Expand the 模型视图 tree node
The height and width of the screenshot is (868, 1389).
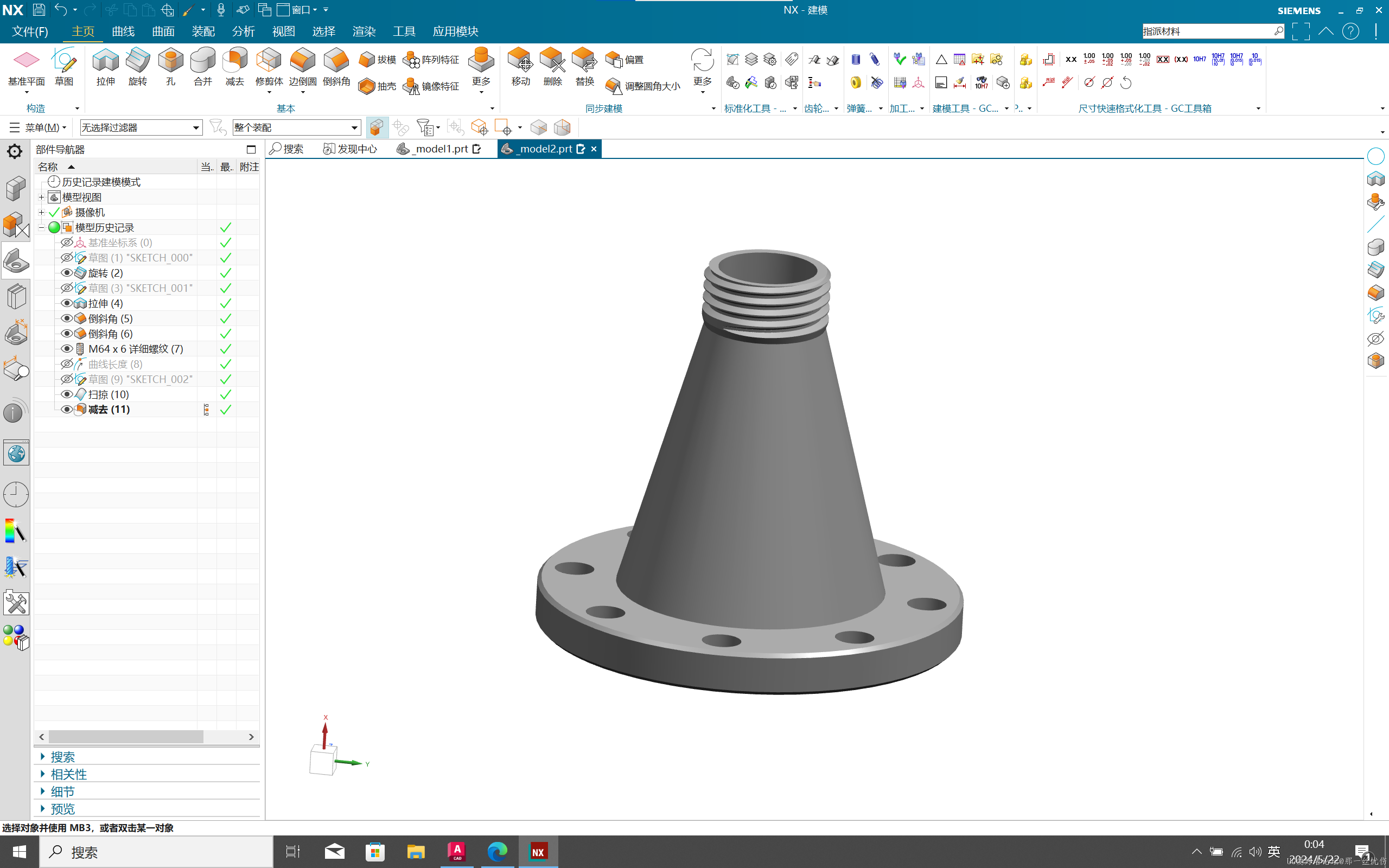[41, 197]
